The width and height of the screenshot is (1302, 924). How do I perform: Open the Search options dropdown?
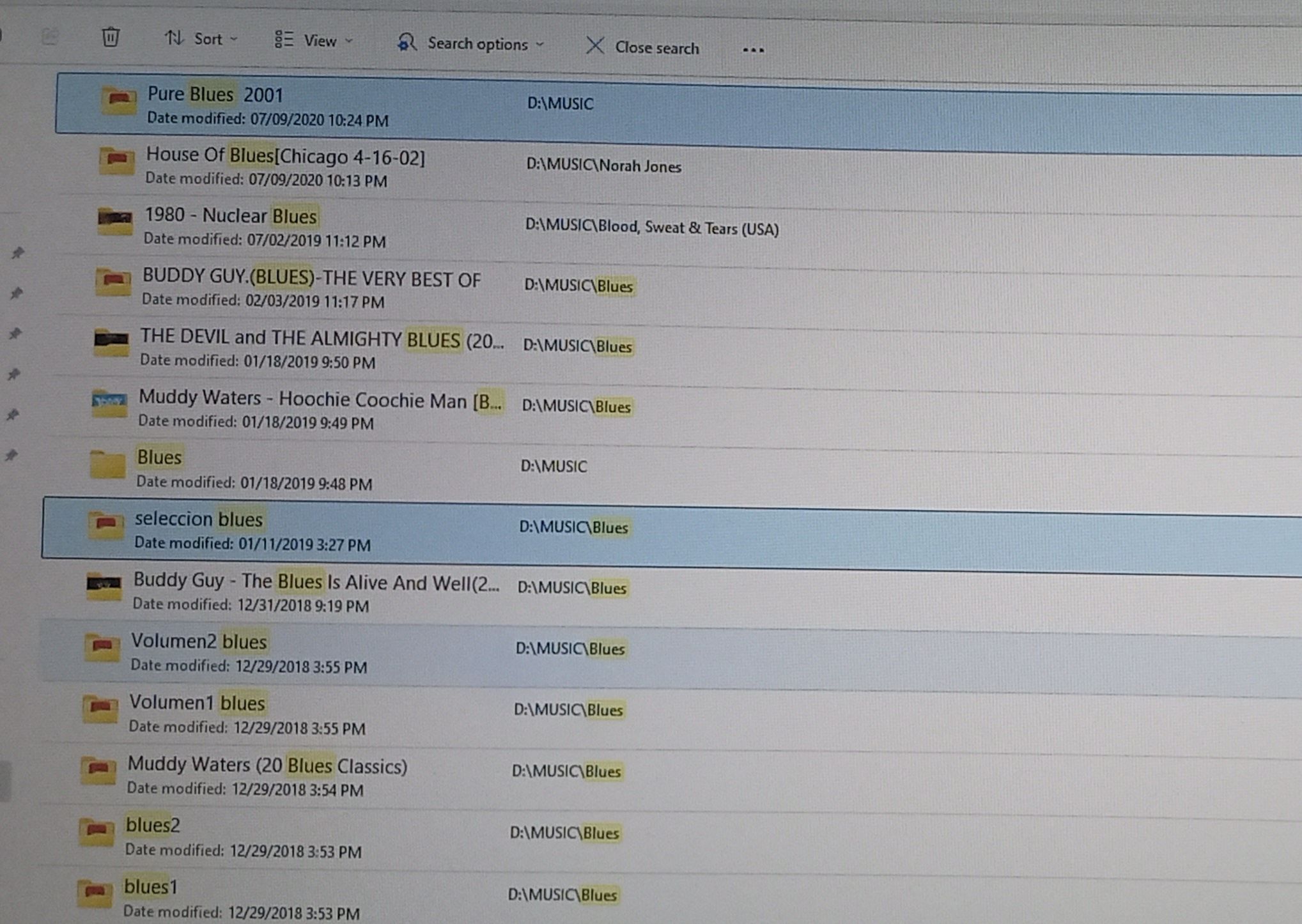[x=470, y=43]
